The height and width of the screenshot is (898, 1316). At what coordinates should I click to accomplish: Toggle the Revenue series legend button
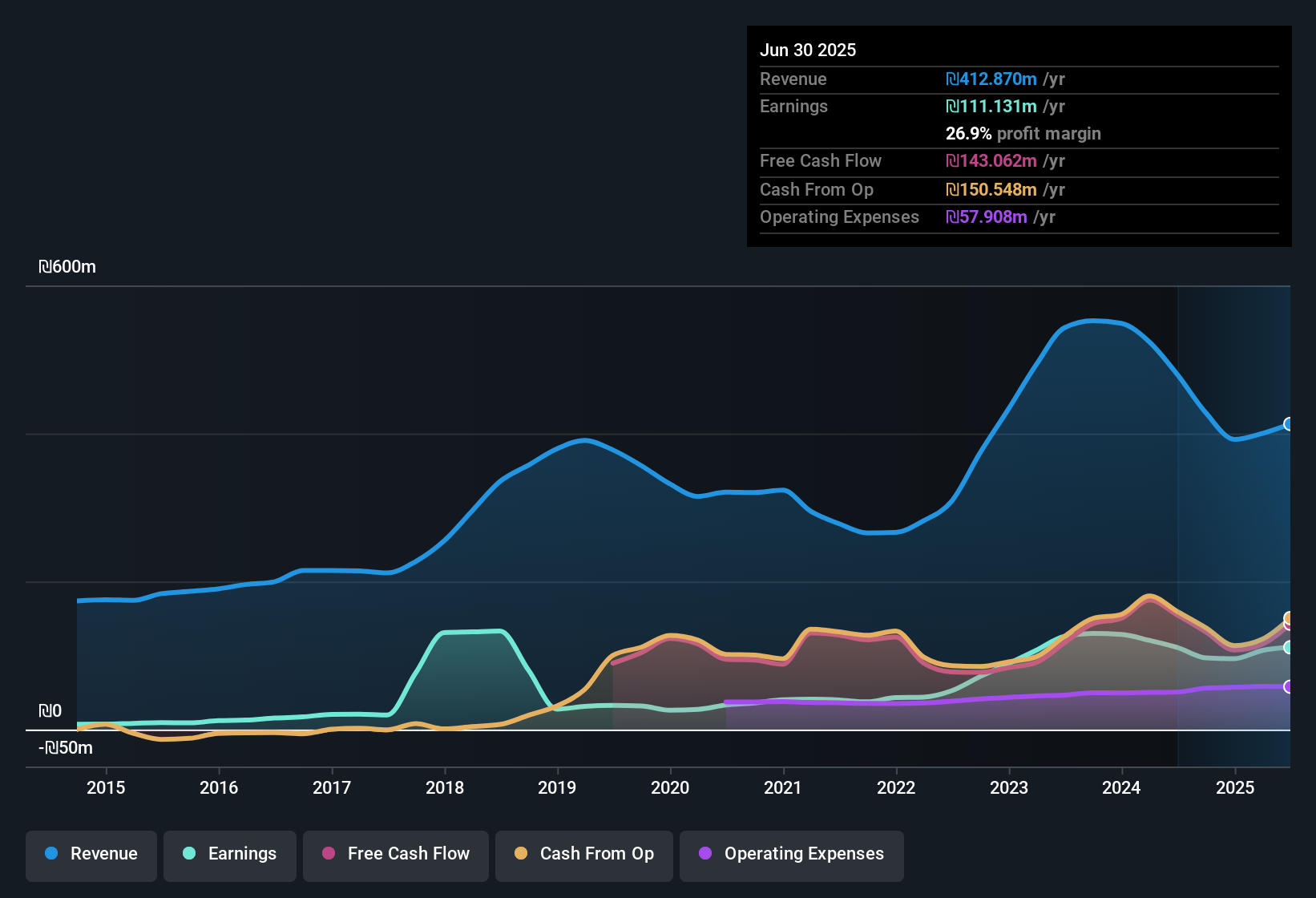(x=91, y=856)
